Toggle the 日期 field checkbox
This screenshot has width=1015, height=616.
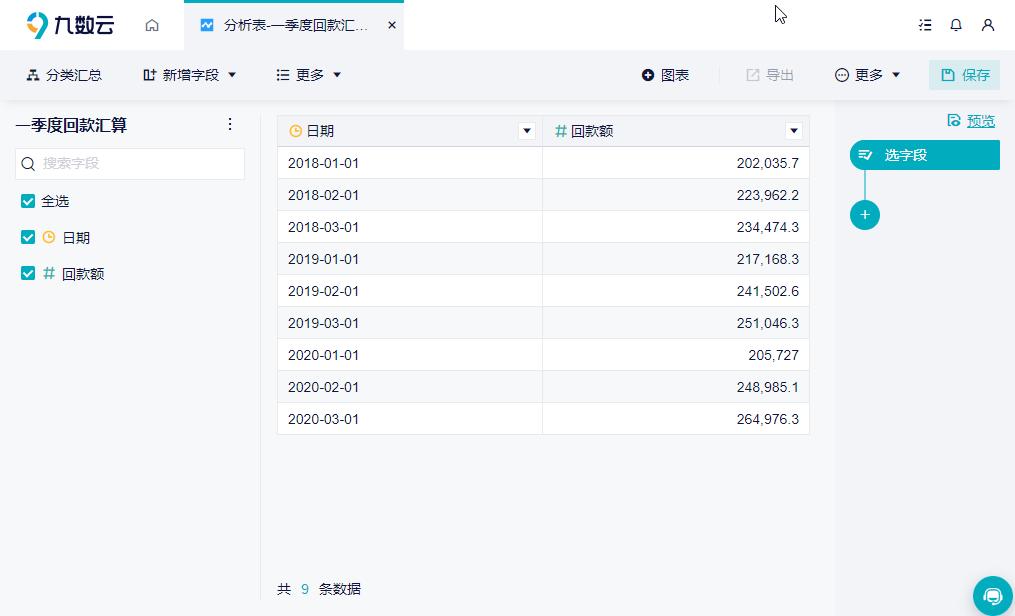click(28, 237)
